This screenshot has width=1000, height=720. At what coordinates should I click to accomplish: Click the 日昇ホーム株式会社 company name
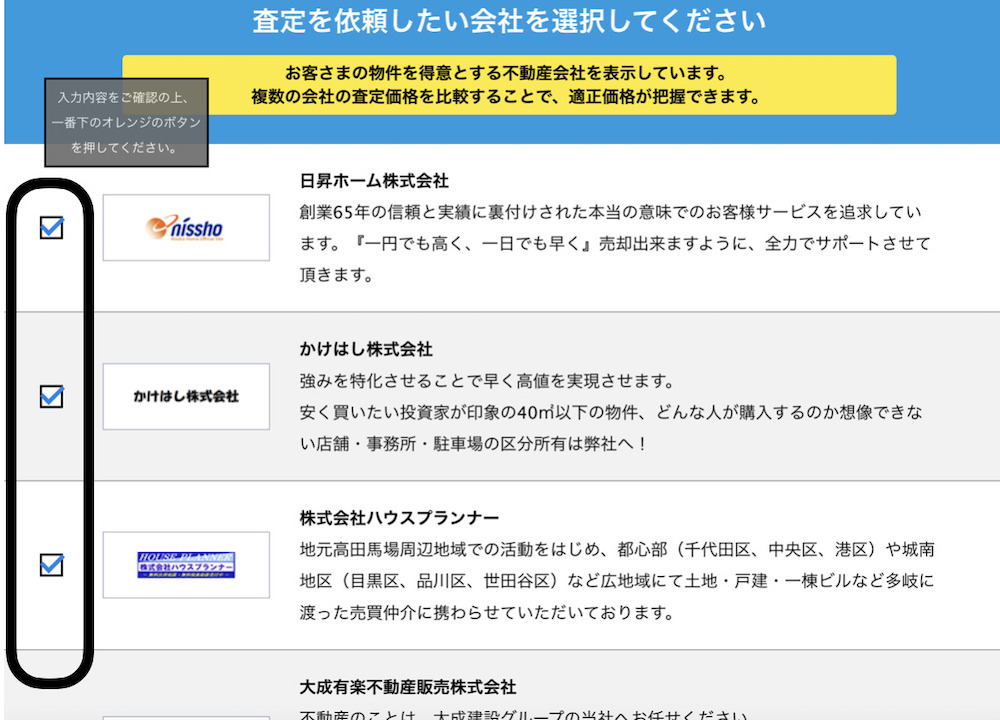click(374, 181)
